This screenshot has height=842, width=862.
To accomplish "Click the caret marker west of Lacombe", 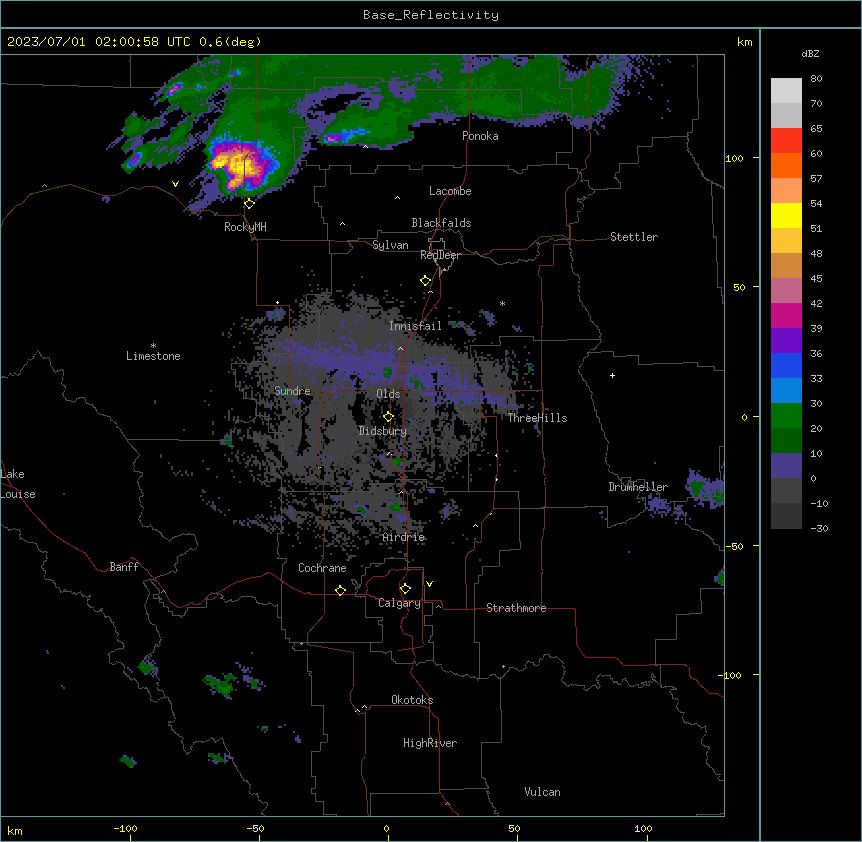I will 397,197.
